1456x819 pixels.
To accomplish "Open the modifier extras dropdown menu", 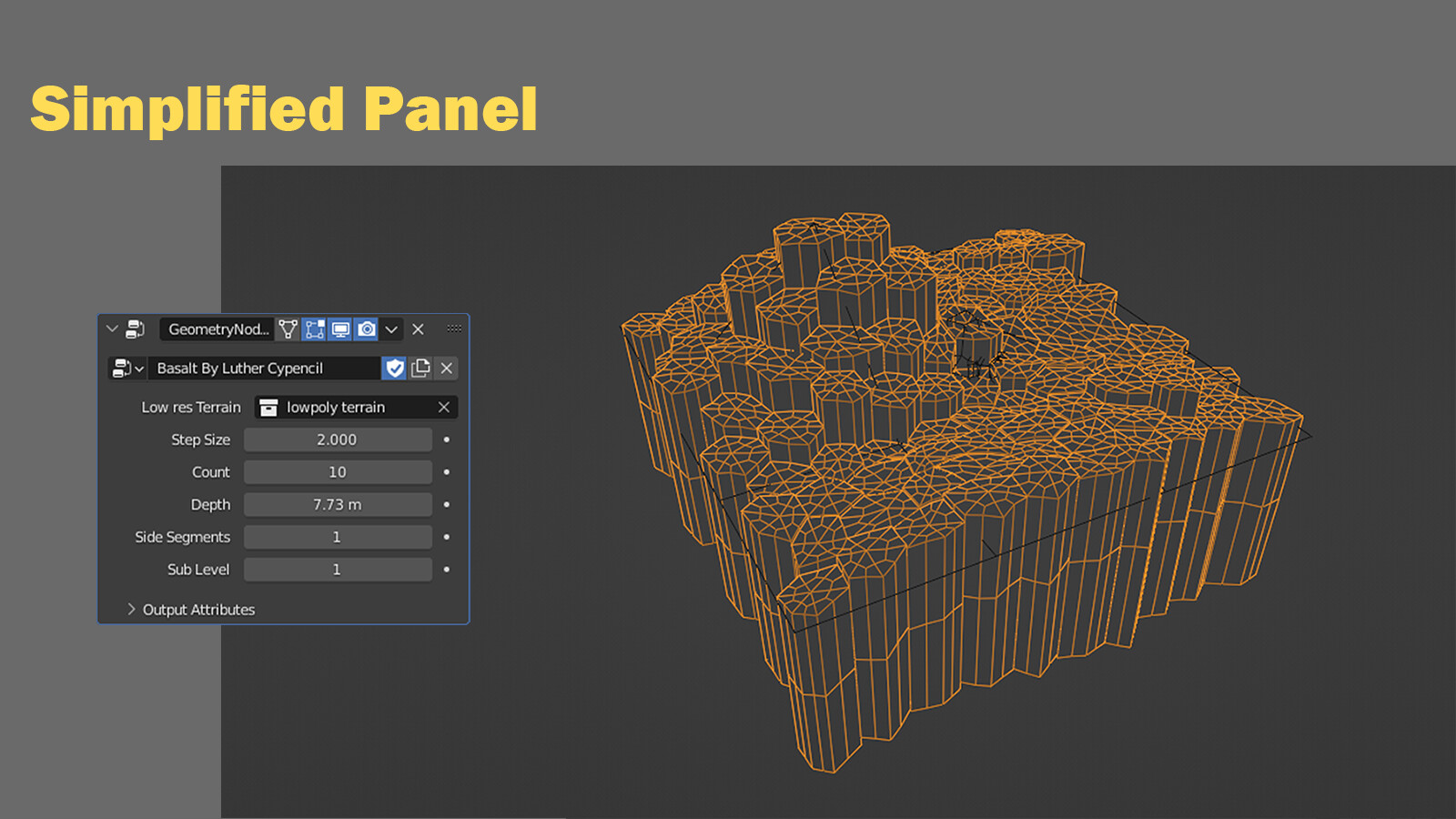I will click(x=391, y=329).
